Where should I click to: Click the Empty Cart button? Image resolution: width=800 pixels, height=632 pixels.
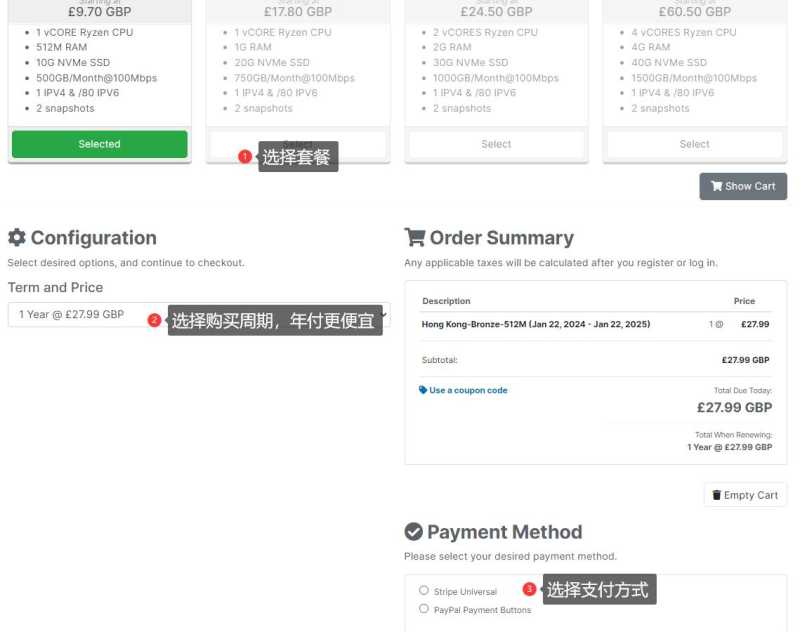[x=745, y=495]
